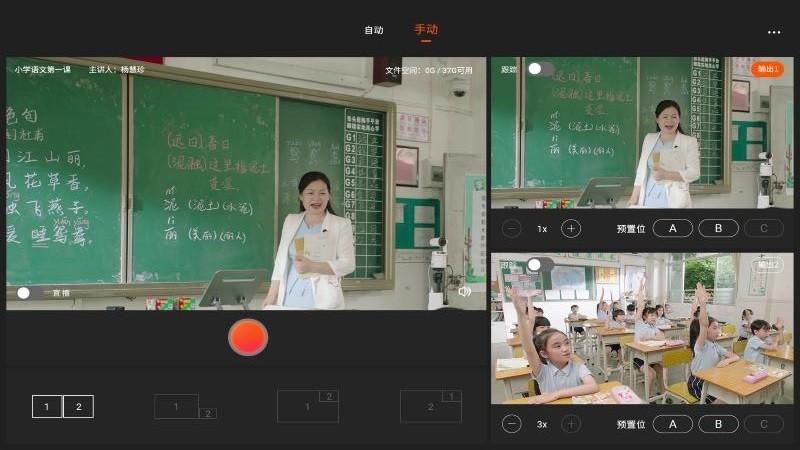The image size is (800, 450).
Task: Switch to the 手动 tab
Action: click(x=426, y=30)
